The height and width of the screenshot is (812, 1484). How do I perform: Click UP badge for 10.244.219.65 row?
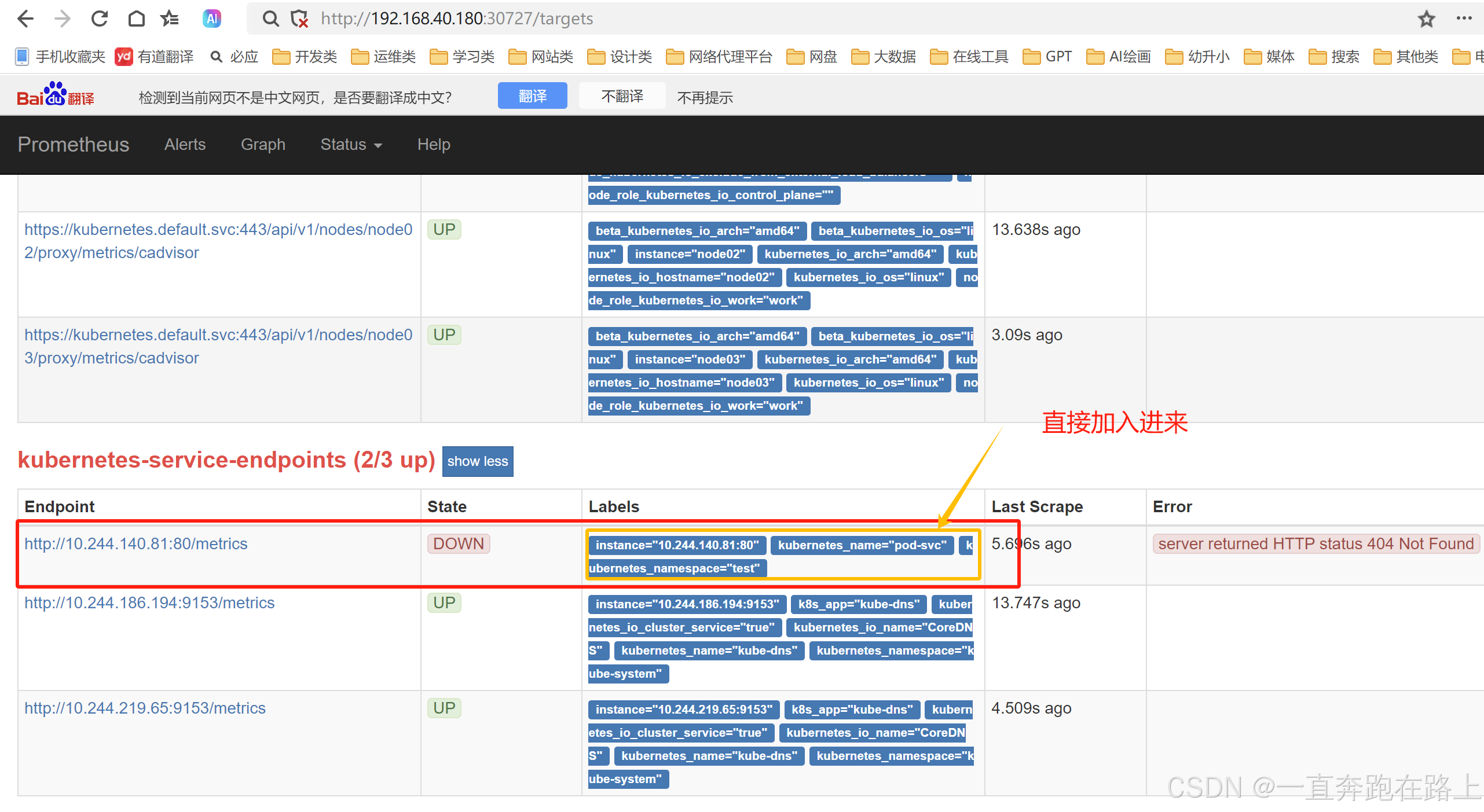444,708
